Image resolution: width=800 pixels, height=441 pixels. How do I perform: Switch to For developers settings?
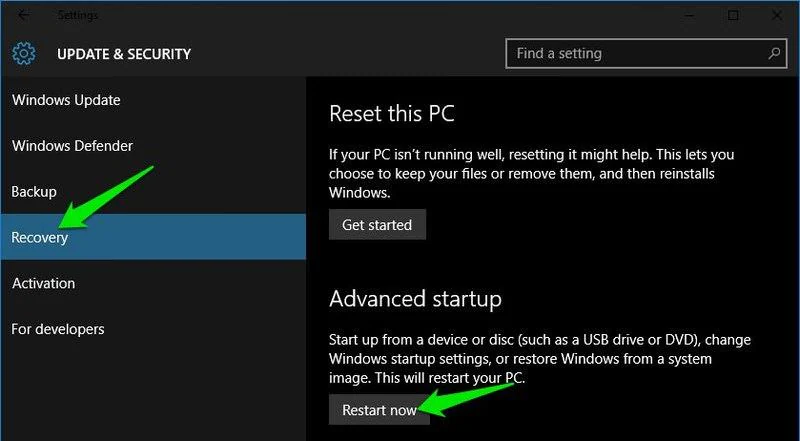click(58, 329)
